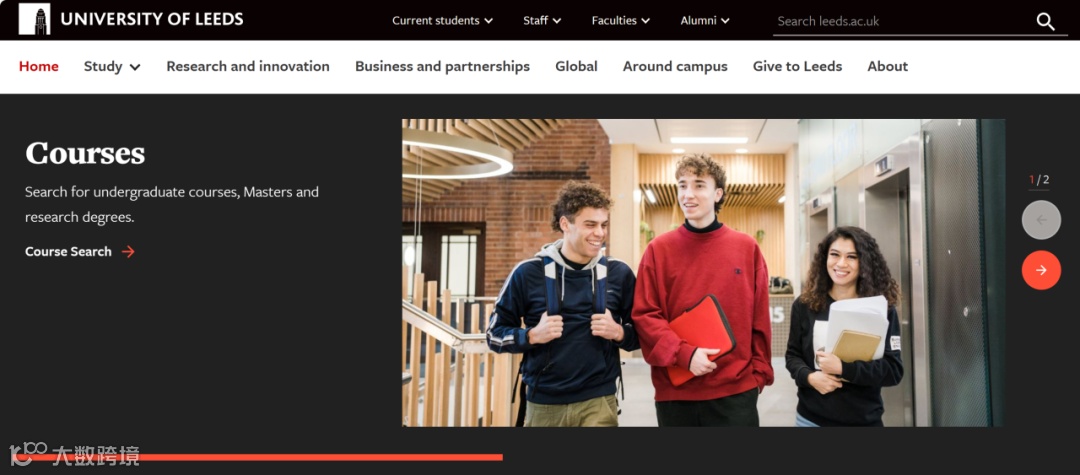
Task: Open the About page
Action: tap(887, 67)
